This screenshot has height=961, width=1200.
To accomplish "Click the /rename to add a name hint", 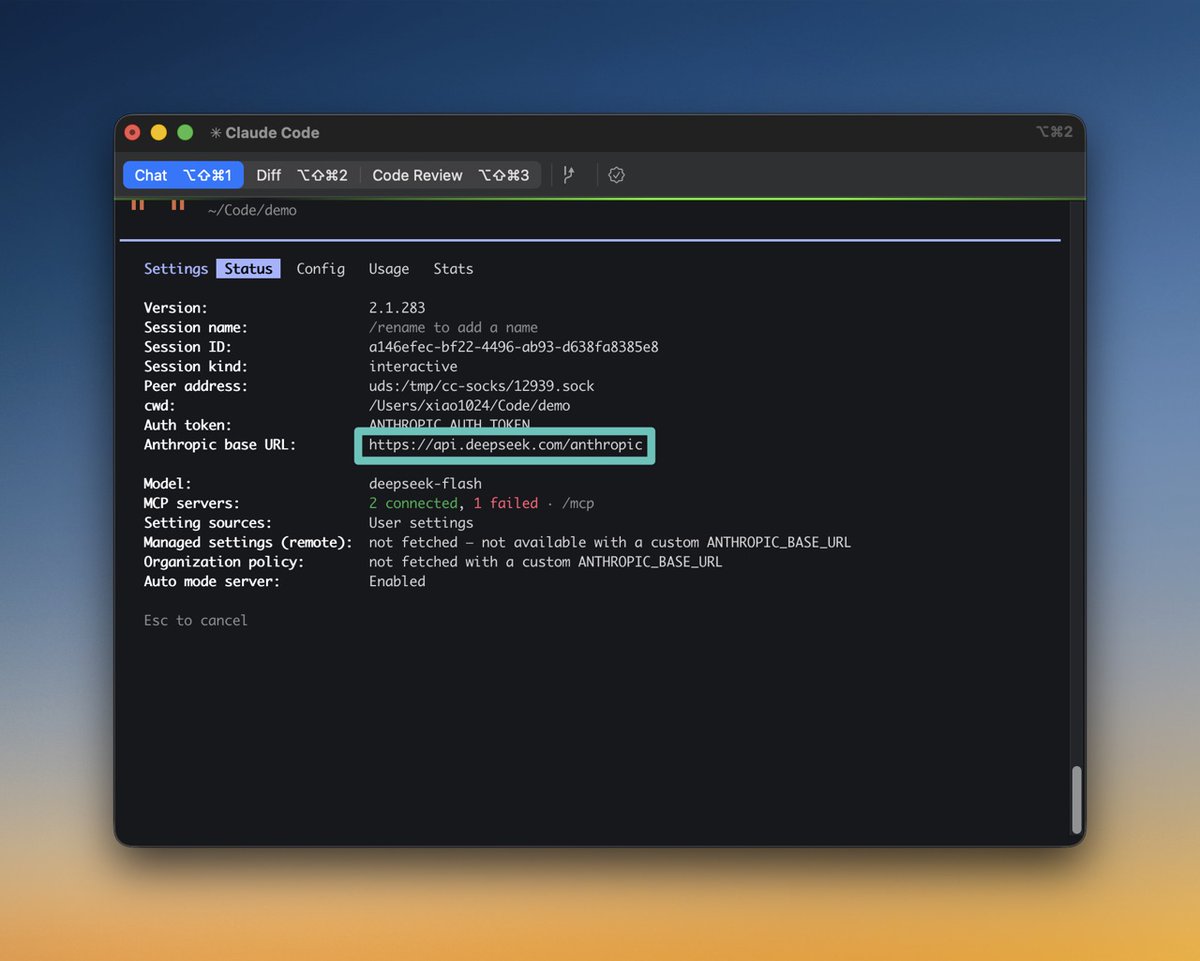I will point(453,328).
